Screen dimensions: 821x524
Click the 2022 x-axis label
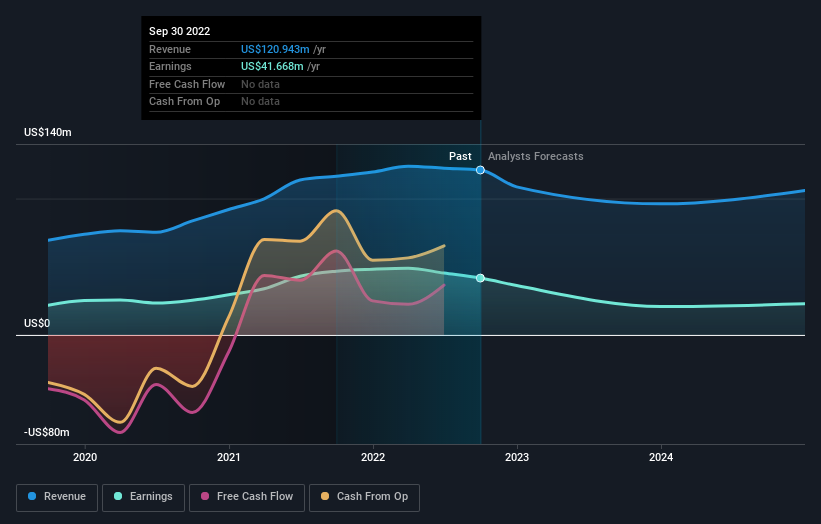tap(373, 457)
